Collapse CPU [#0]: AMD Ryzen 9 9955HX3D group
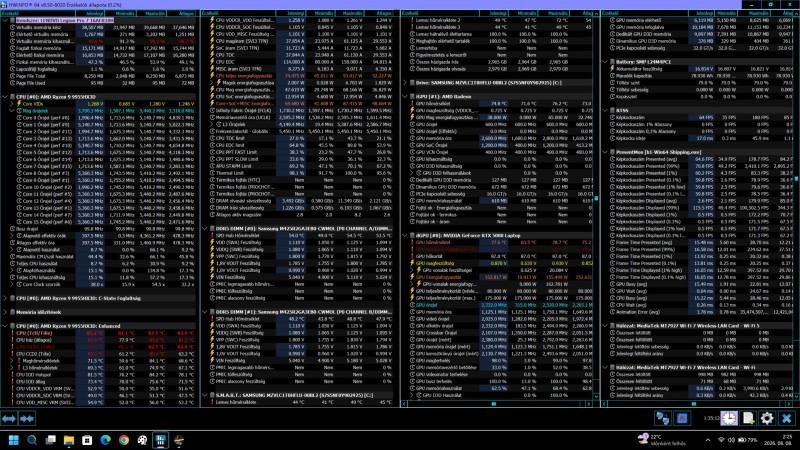 [5, 96]
